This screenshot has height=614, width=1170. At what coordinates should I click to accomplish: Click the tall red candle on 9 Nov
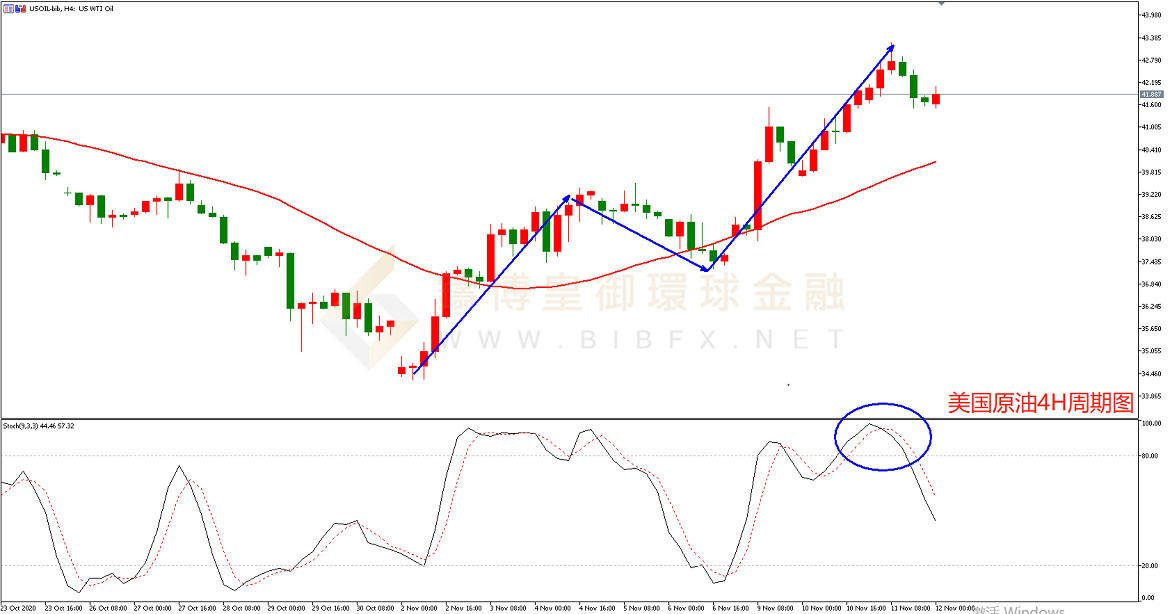757,195
